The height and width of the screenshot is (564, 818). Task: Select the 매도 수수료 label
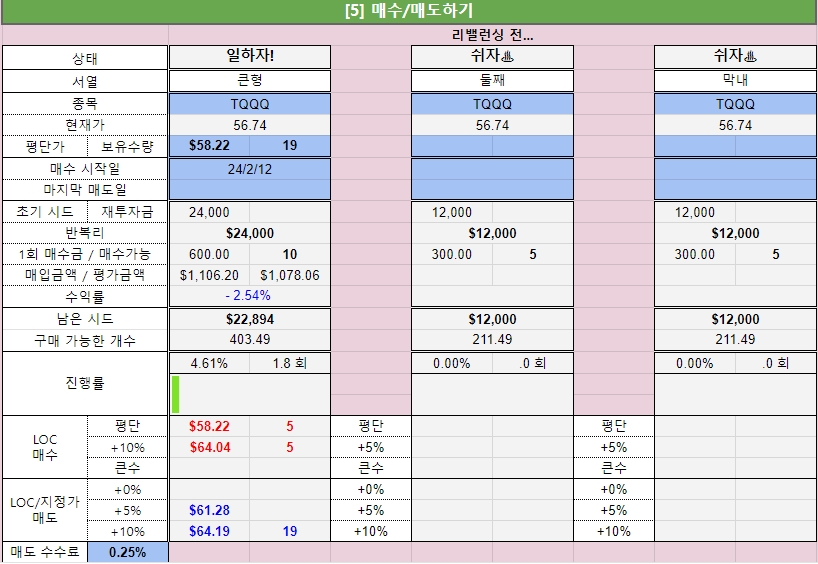[45, 552]
